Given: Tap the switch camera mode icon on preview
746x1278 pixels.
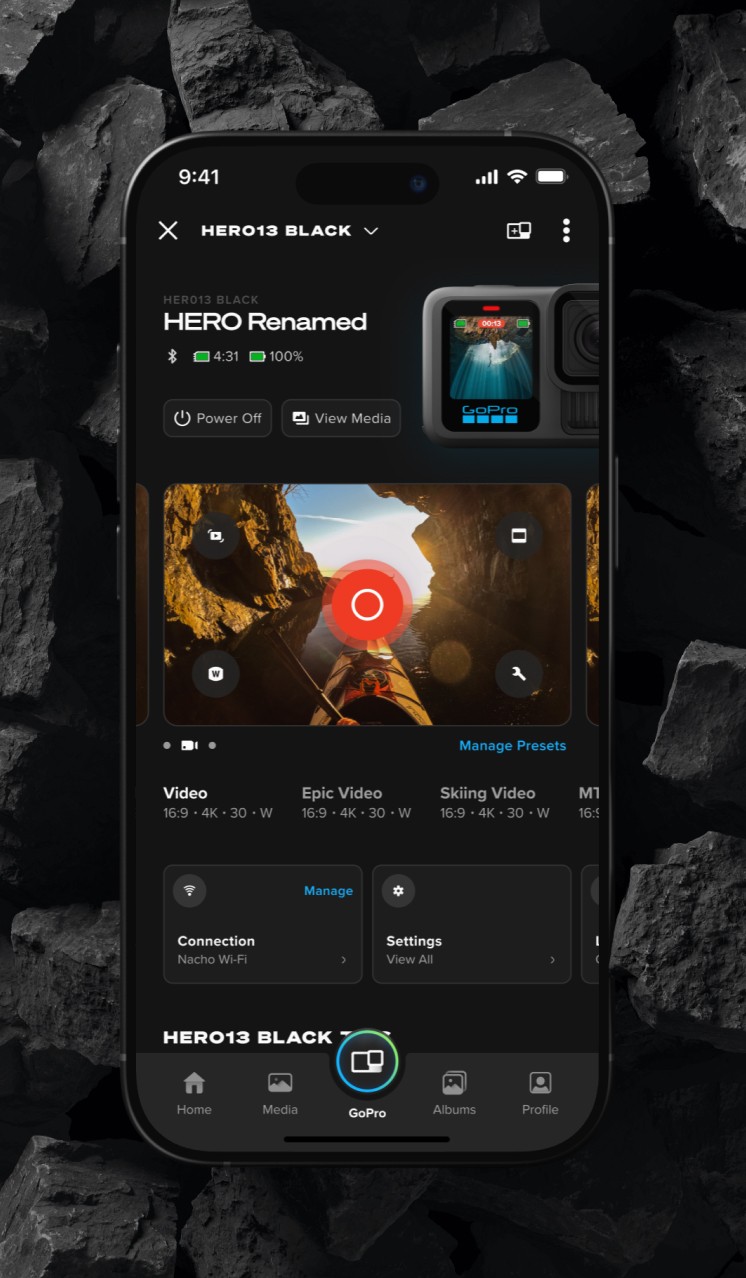Looking at the screenshot, I should coord(216,536).
